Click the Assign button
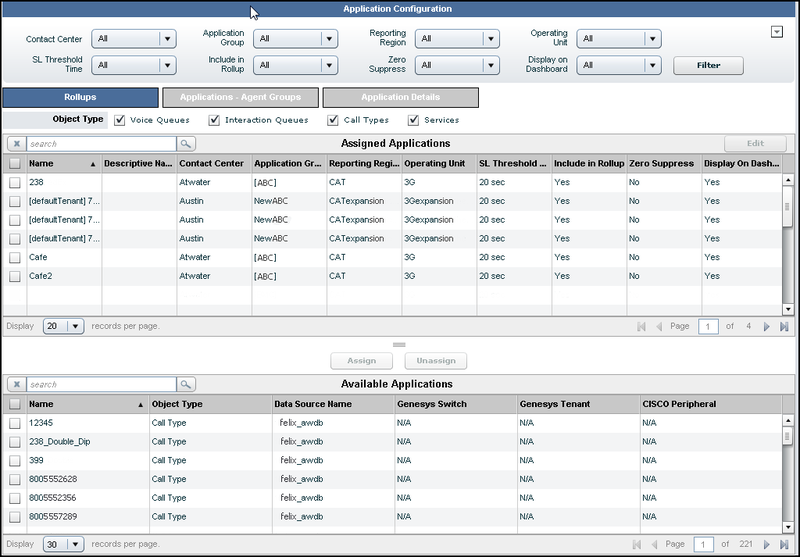The height and width of the screenshot is (557, 800). [x=361, y=361]
